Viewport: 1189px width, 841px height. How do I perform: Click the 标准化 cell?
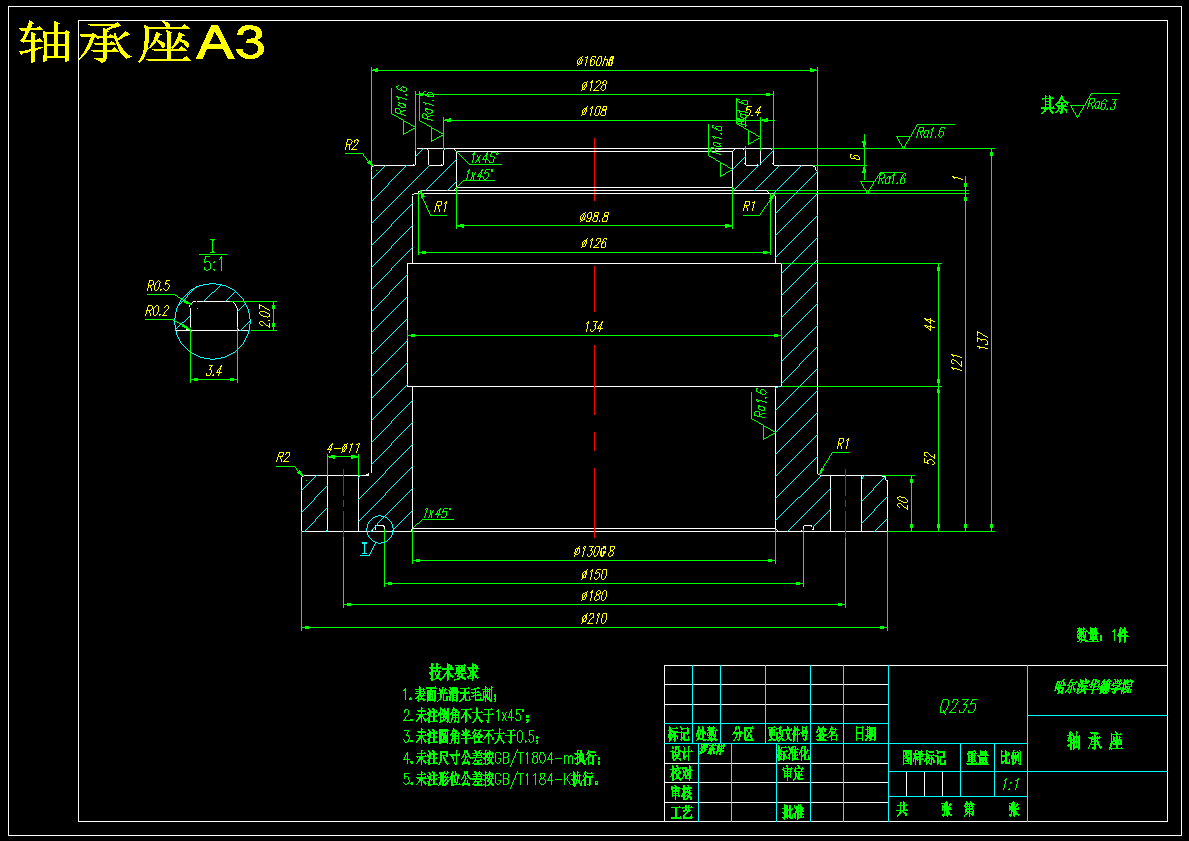pos(793,754)
